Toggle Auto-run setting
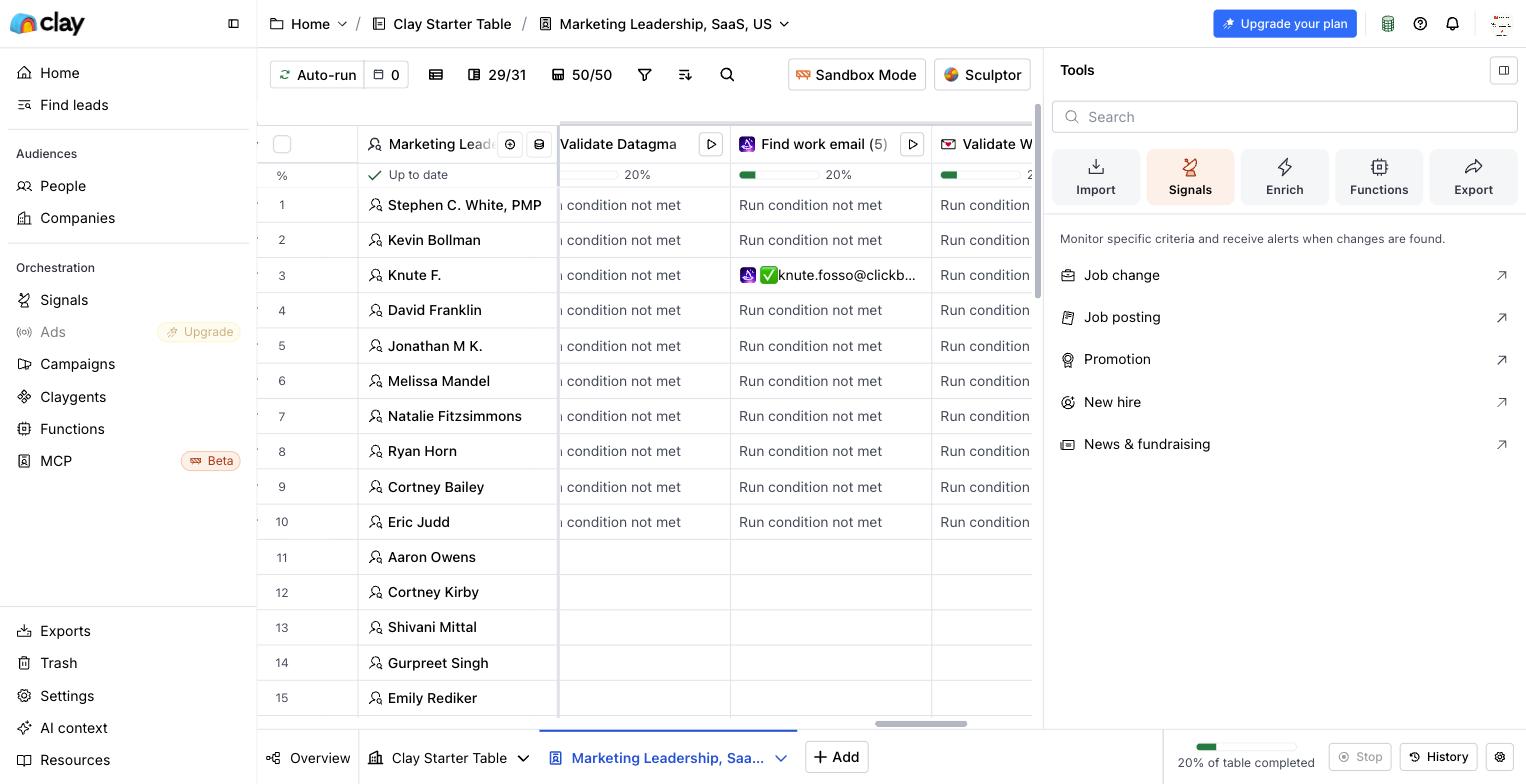The height and width of the screenshot is (784, 1526). pyautogui.click(x=316, y=74)
